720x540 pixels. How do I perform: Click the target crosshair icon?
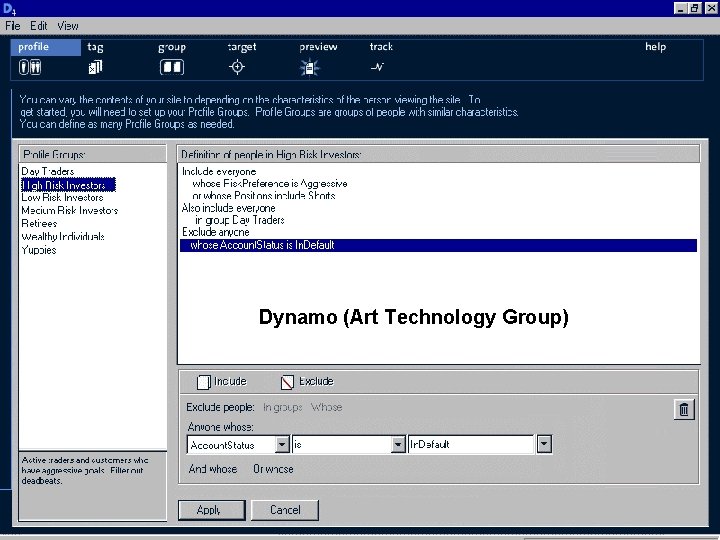237,67
